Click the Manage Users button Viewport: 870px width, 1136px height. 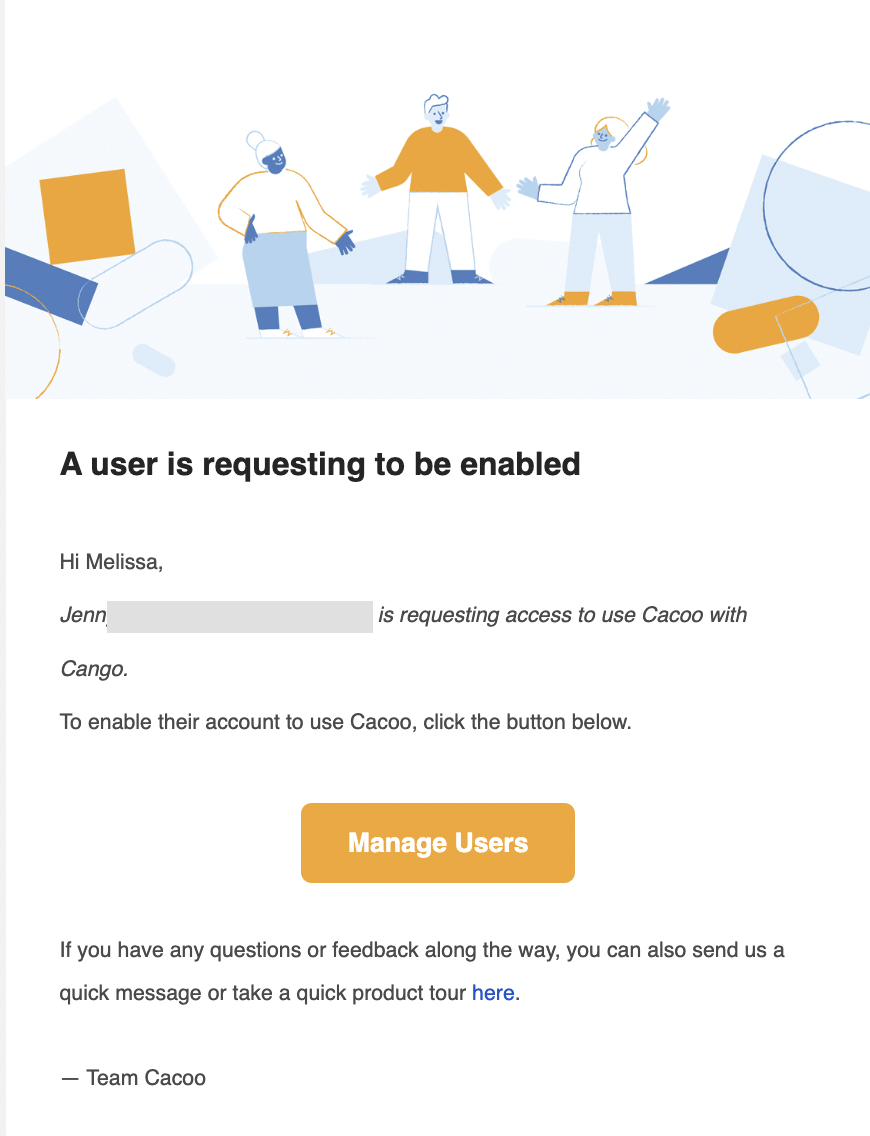tap(438, 843)
